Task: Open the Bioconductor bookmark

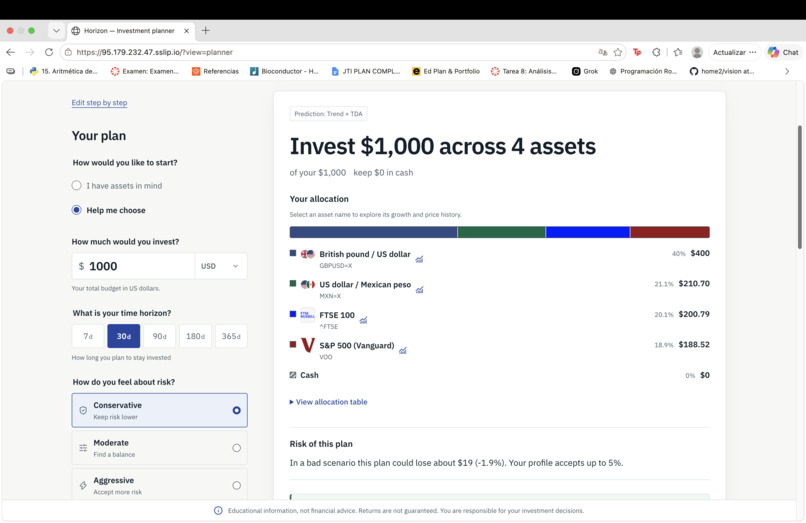Action: (x=284, y=71)
